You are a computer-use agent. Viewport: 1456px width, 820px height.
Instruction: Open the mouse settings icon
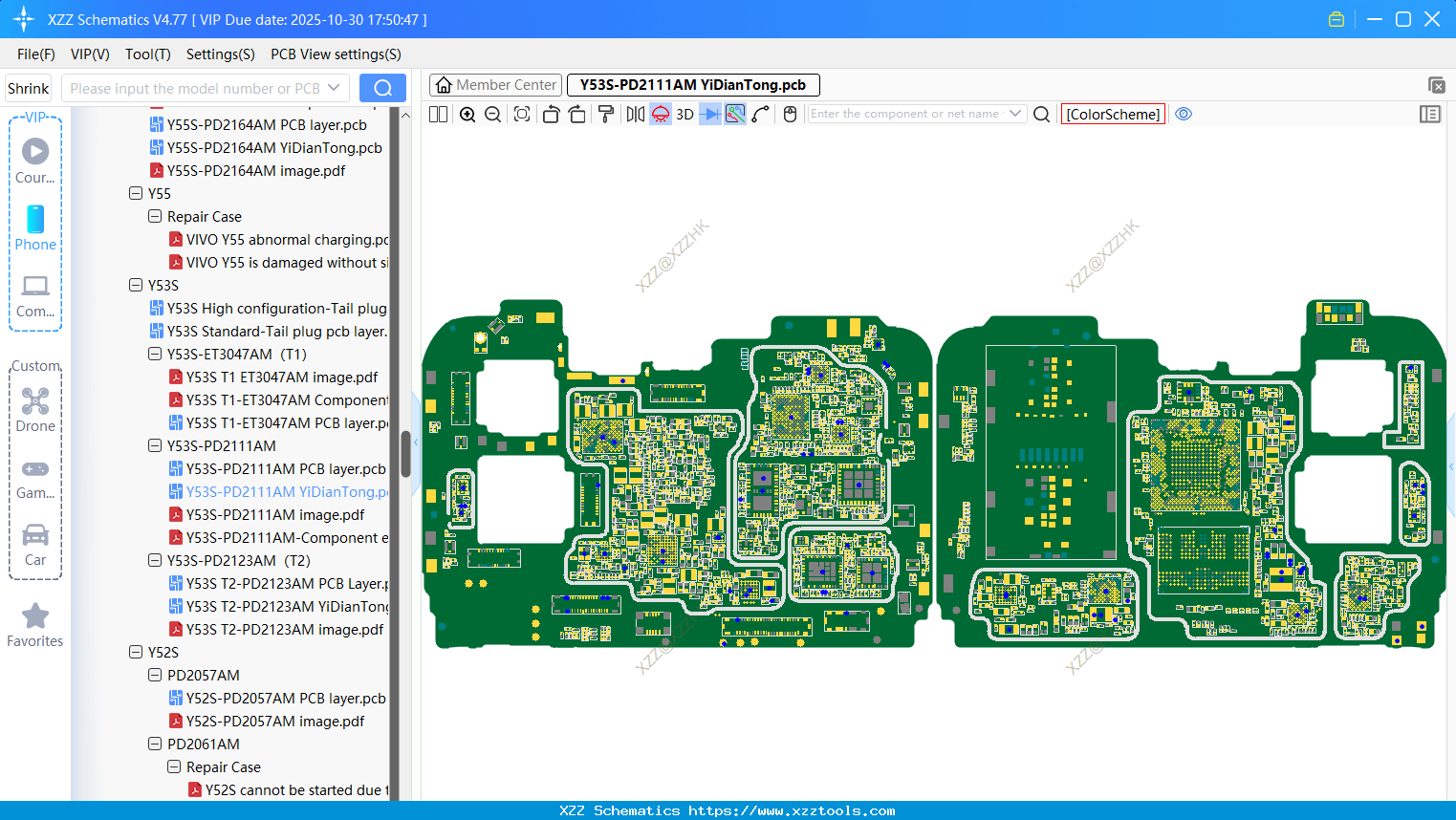[789, 114]
